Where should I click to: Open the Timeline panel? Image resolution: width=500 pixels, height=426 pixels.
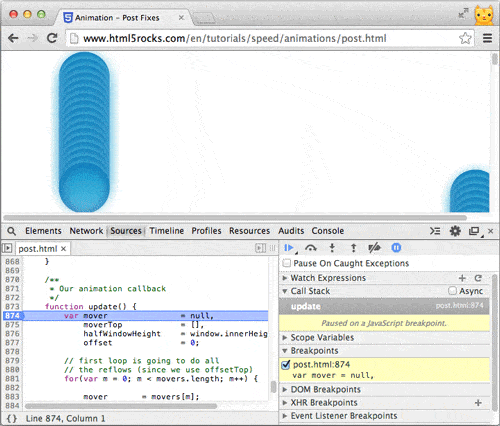167,231
